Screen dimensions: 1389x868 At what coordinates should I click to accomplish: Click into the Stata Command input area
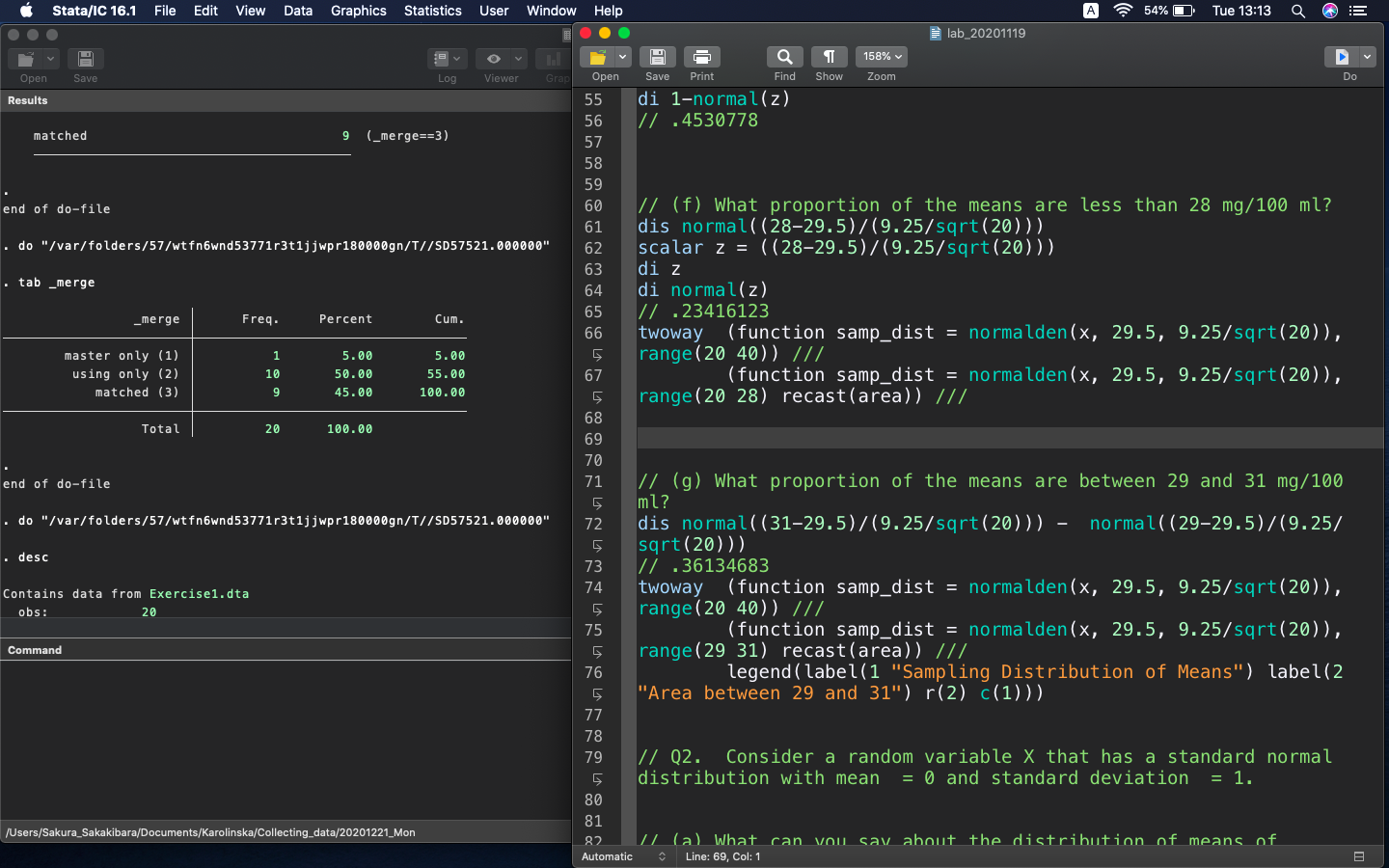(x=286, y=739)
